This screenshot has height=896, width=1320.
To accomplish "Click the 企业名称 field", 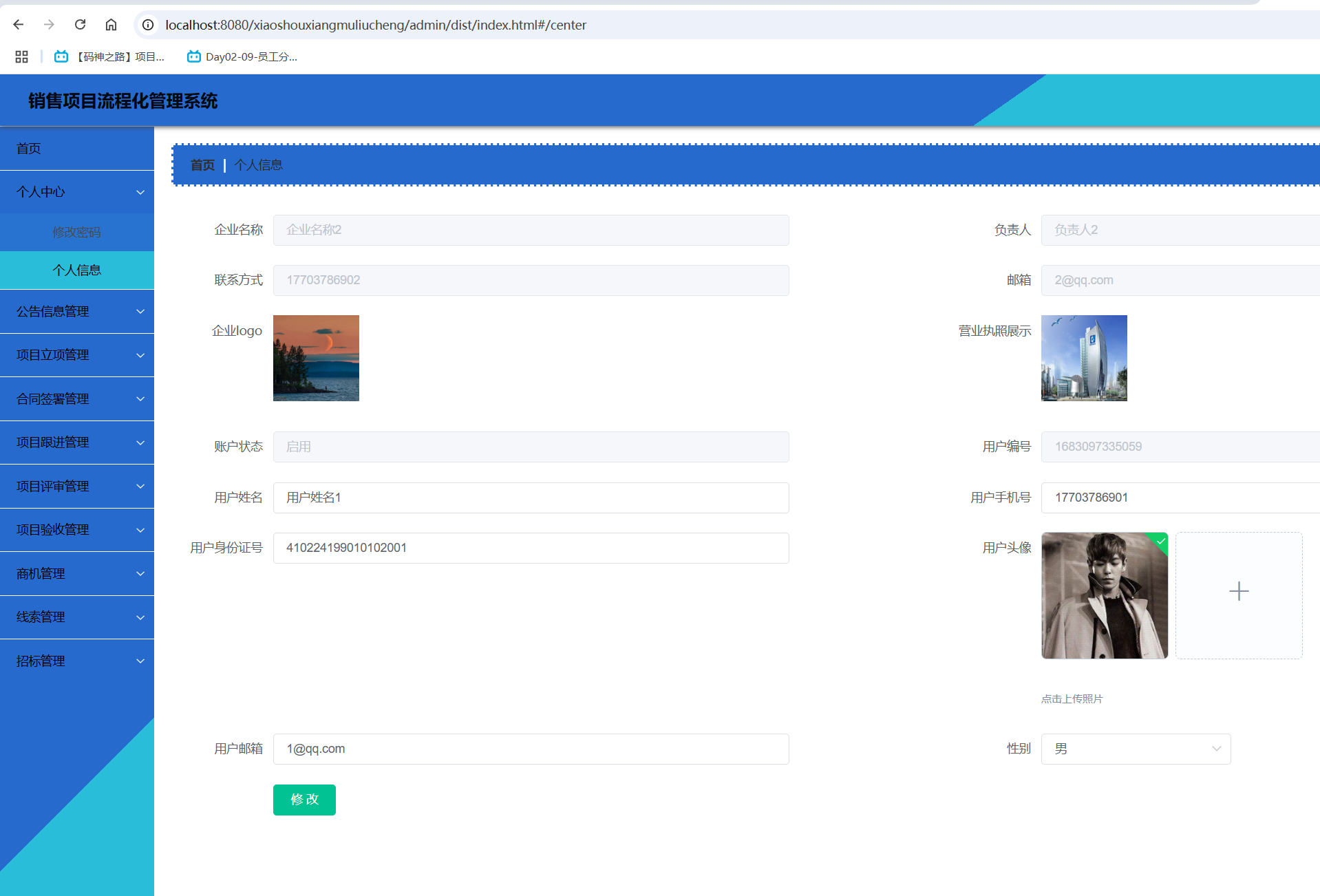I will (531, 230).
